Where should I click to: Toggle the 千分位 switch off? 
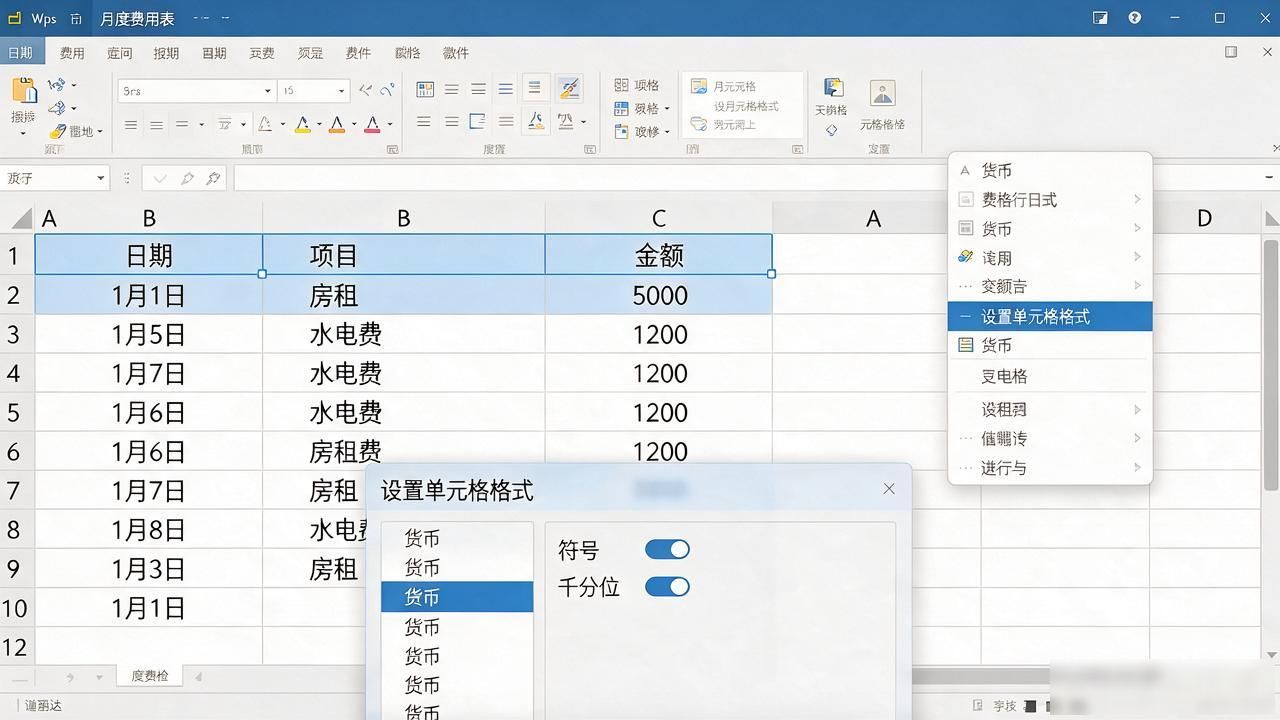click(x=667, y=586)
